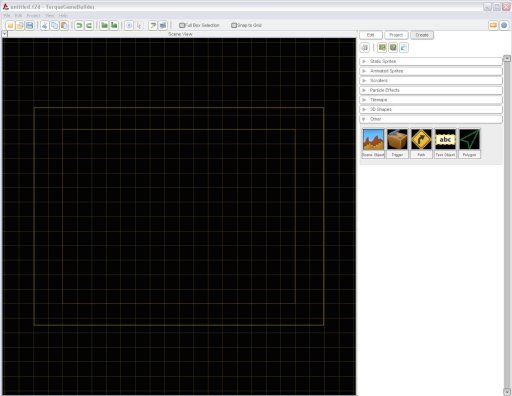This screenshot has height=396, width=512.
Task: Open the Edit menu in the menu bar
Action: [x=18, y=16]
